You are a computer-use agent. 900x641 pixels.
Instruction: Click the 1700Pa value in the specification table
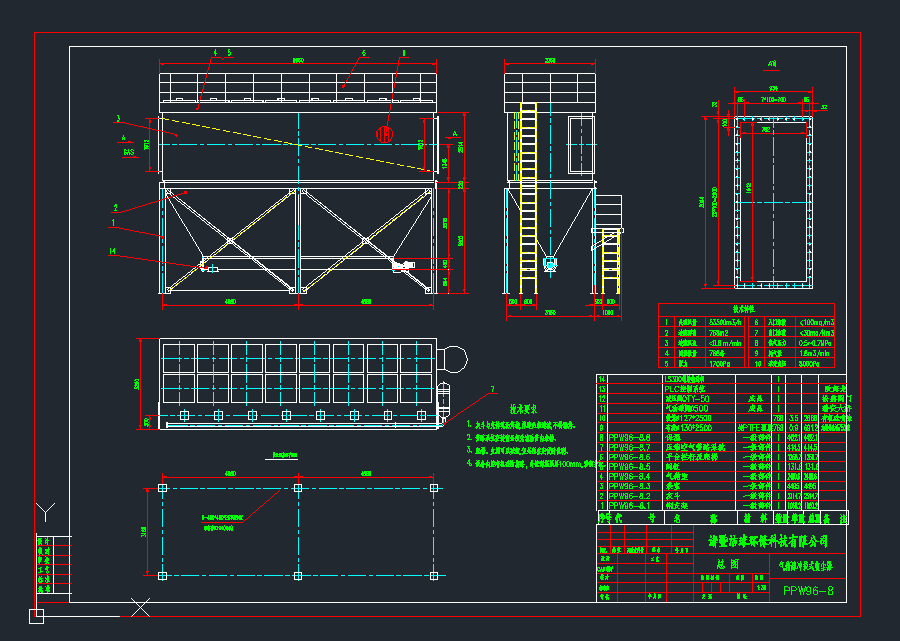[x=720, y=364]
